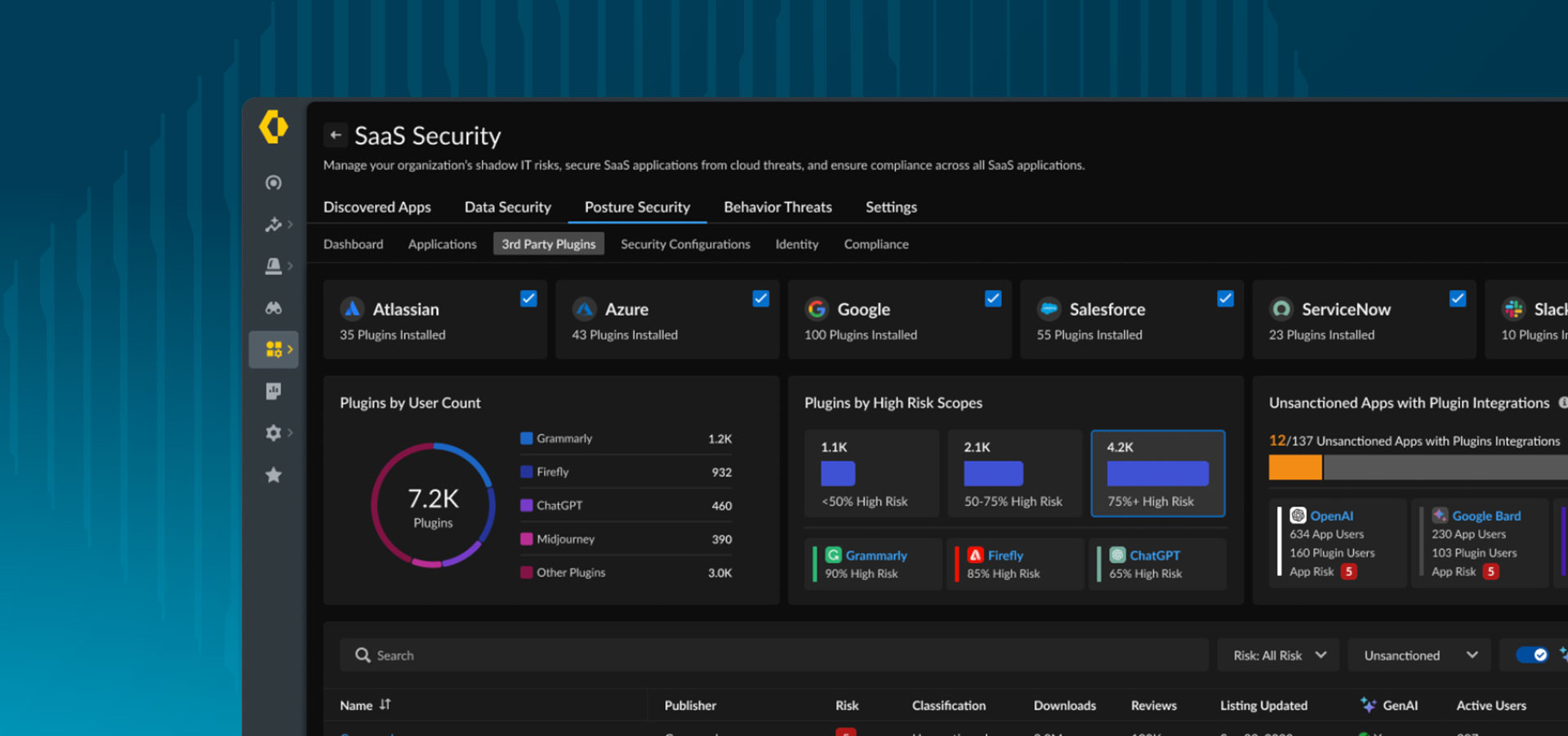Uncheck the Atlassian plugins checkbox
The height and width of the screenshot is (736, 1568).
point(528,298)
